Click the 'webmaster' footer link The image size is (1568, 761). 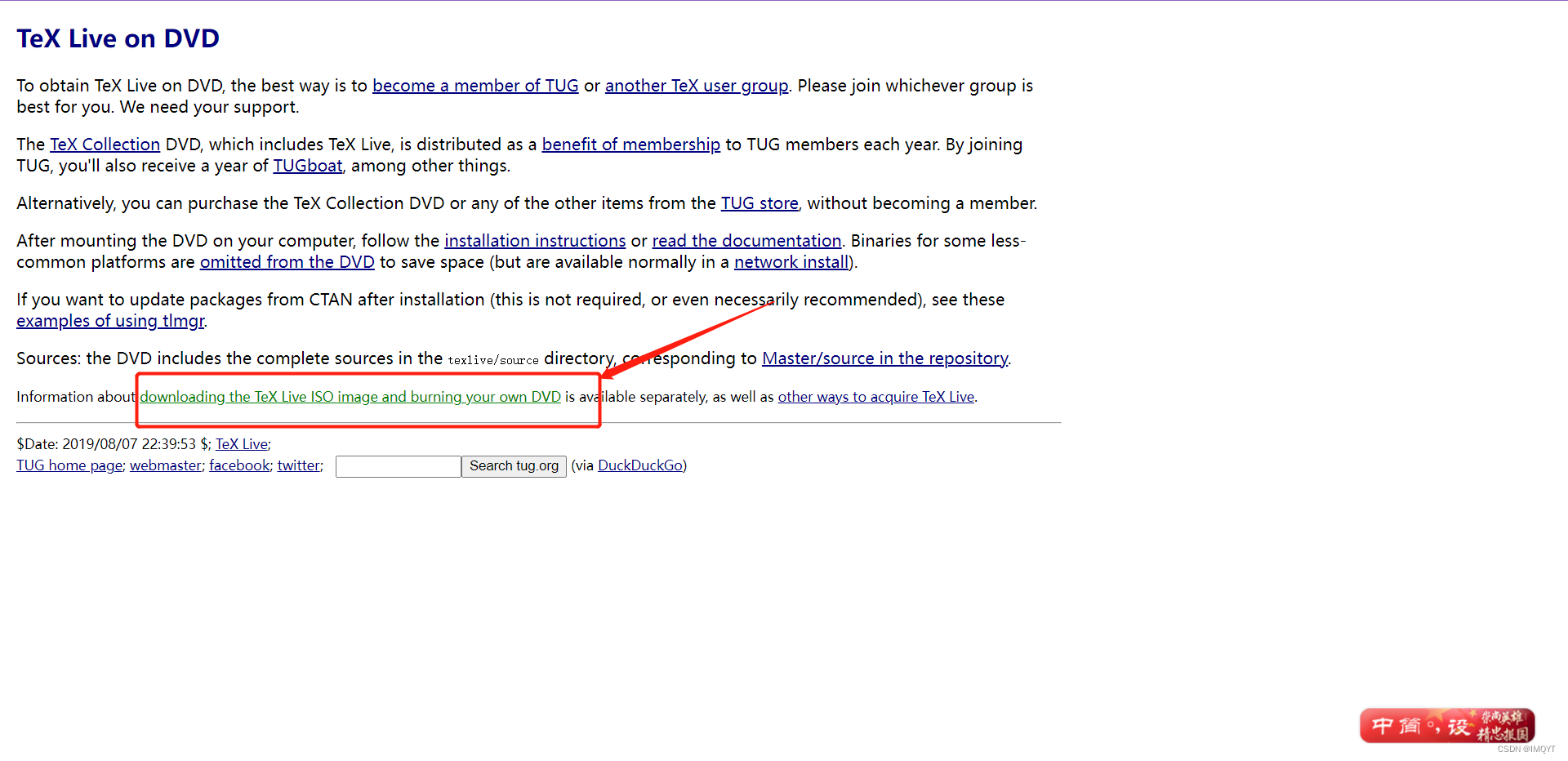point(166,465)
